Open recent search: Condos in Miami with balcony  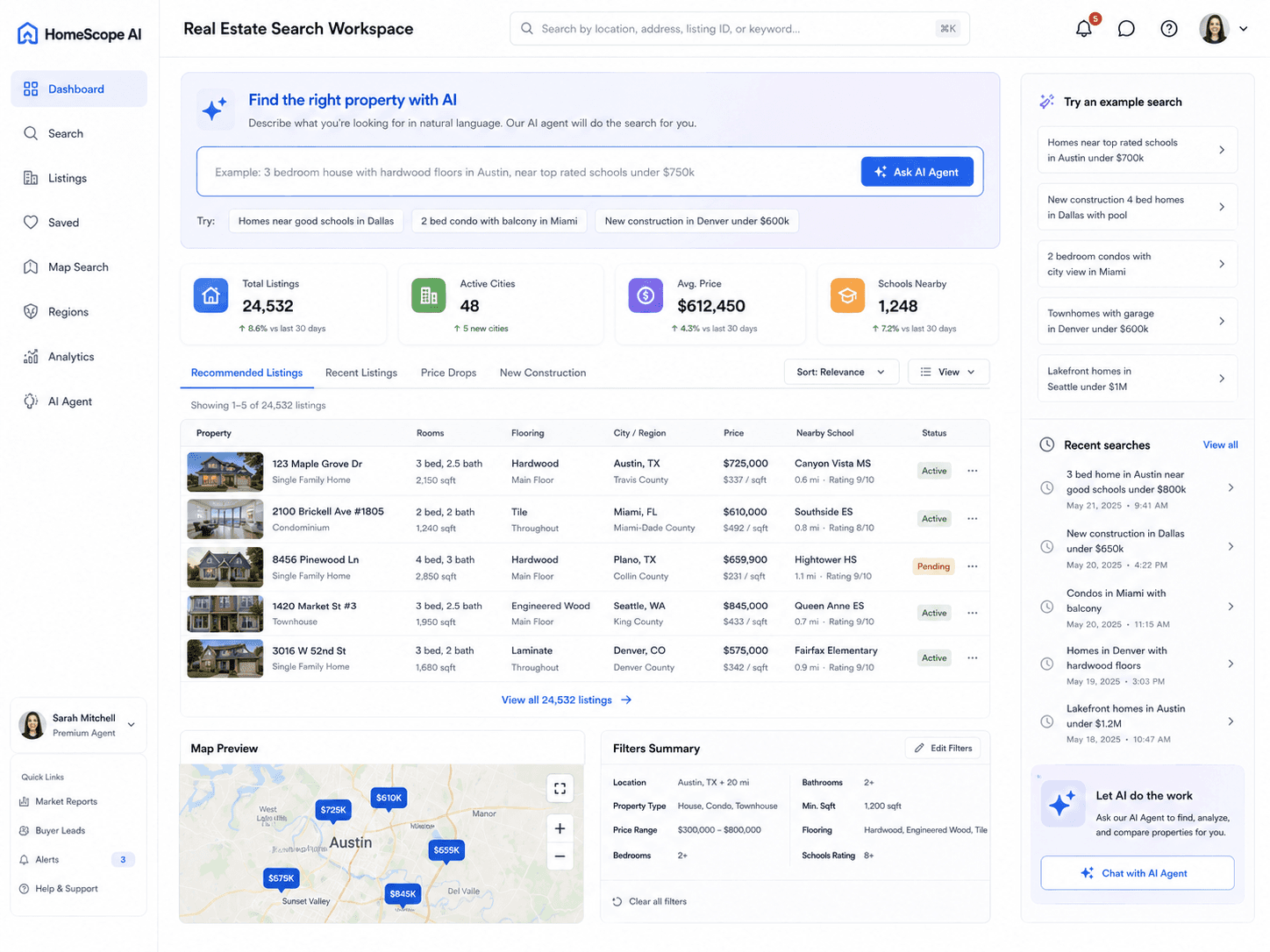click(1137, 607)
